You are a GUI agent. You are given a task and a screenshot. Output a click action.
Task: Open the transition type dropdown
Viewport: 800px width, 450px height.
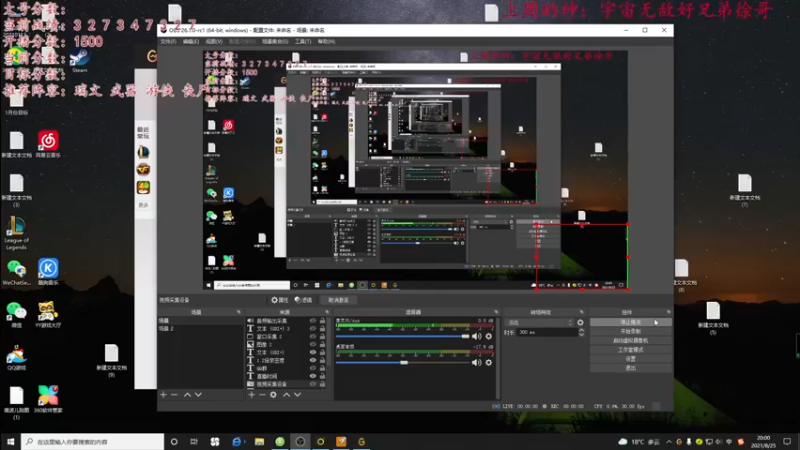click(540, 322)
